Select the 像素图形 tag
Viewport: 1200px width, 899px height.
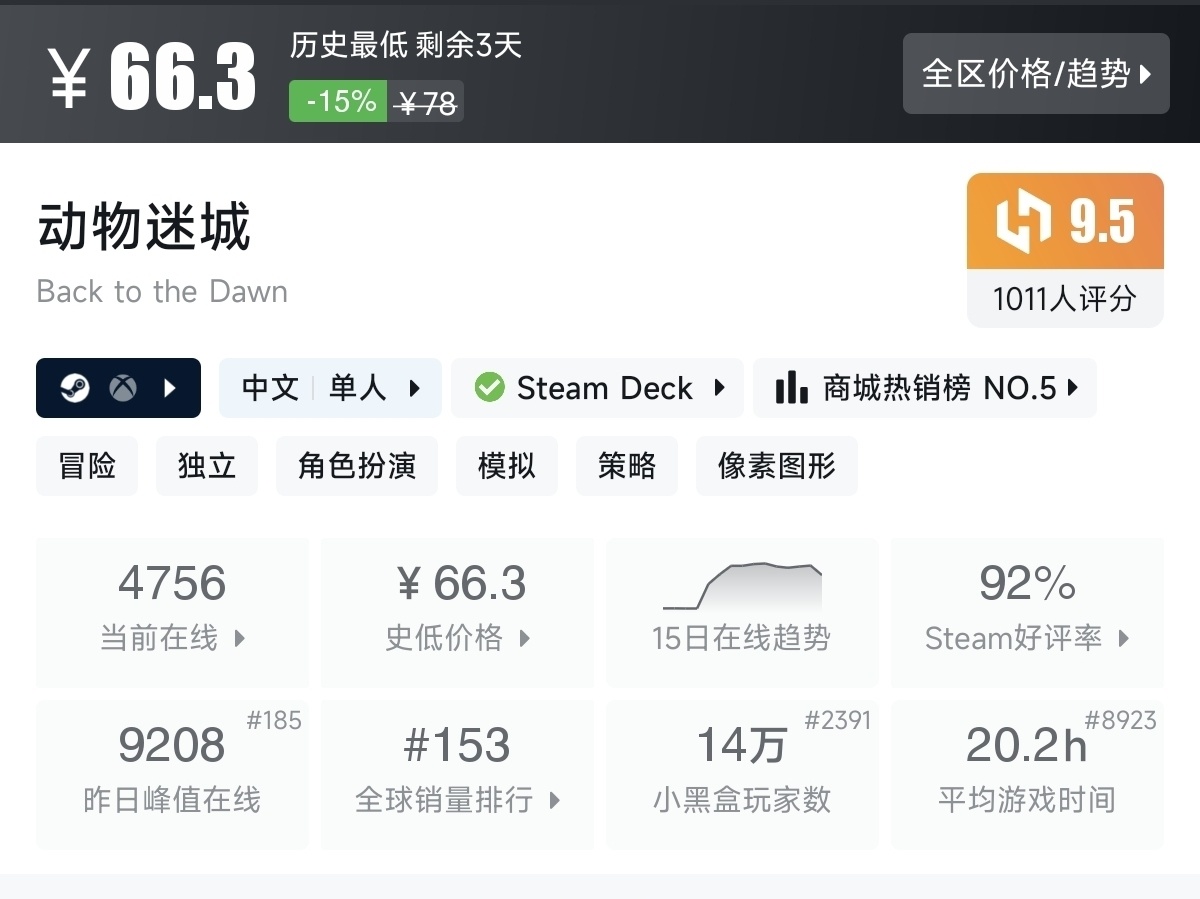pos(776,466)
